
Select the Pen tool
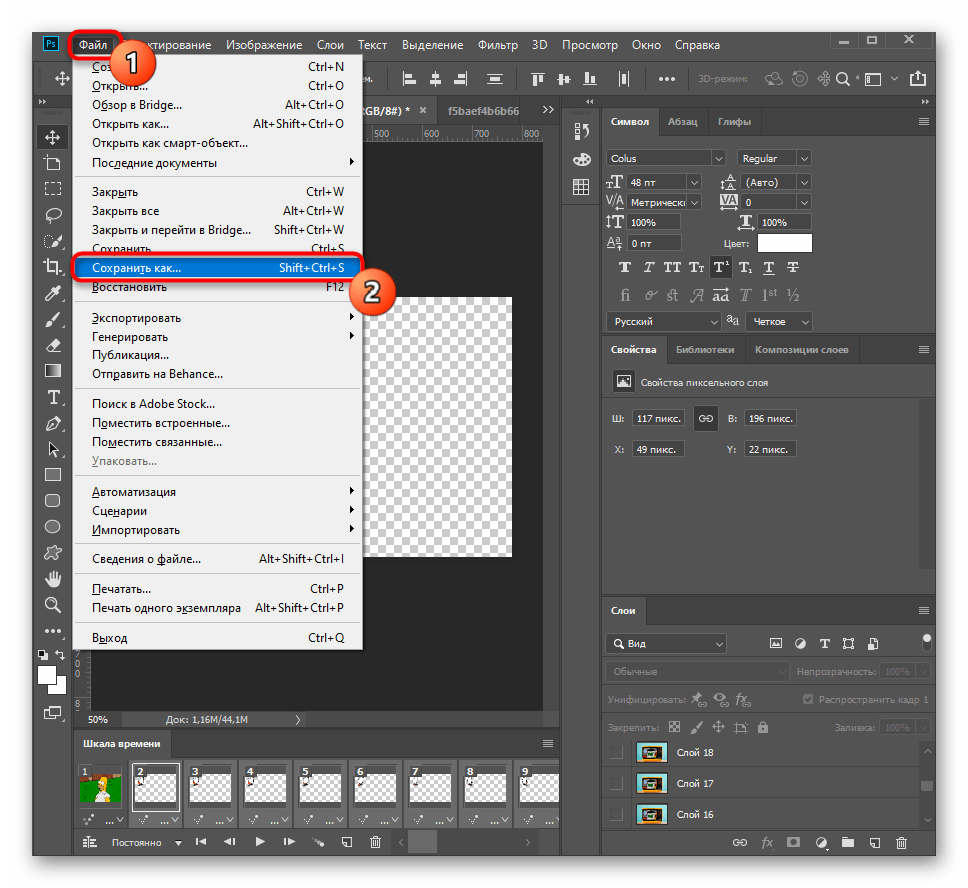click(52, 424)
